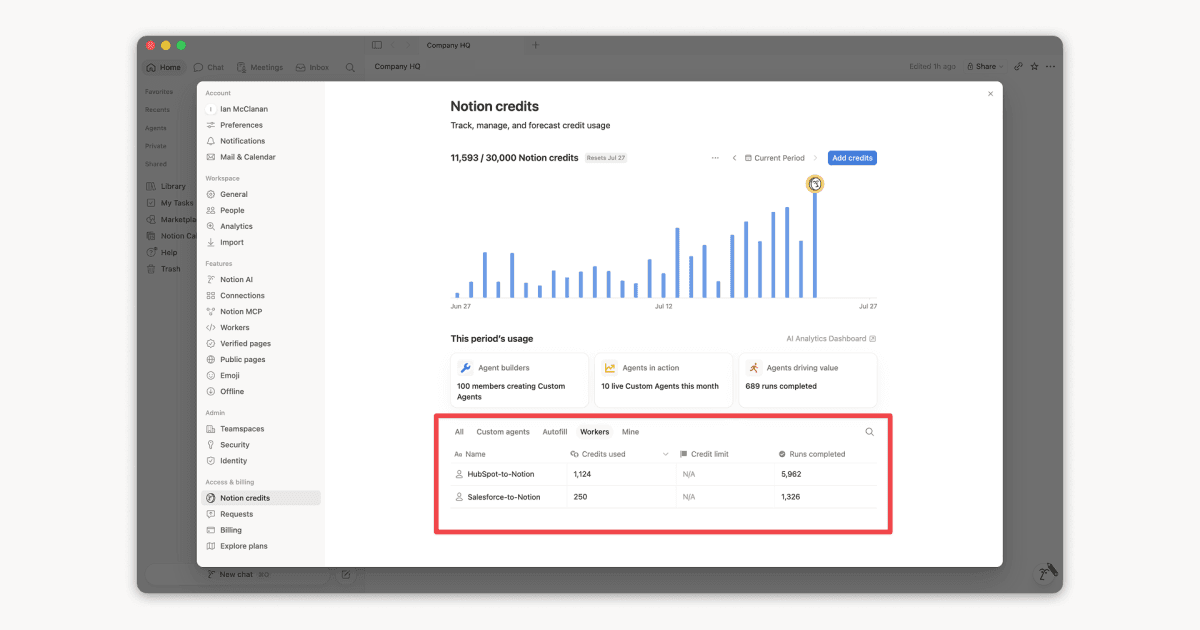Open Emoji settings
Viewport: 1200px width, 630px height.
click(261, 375)
